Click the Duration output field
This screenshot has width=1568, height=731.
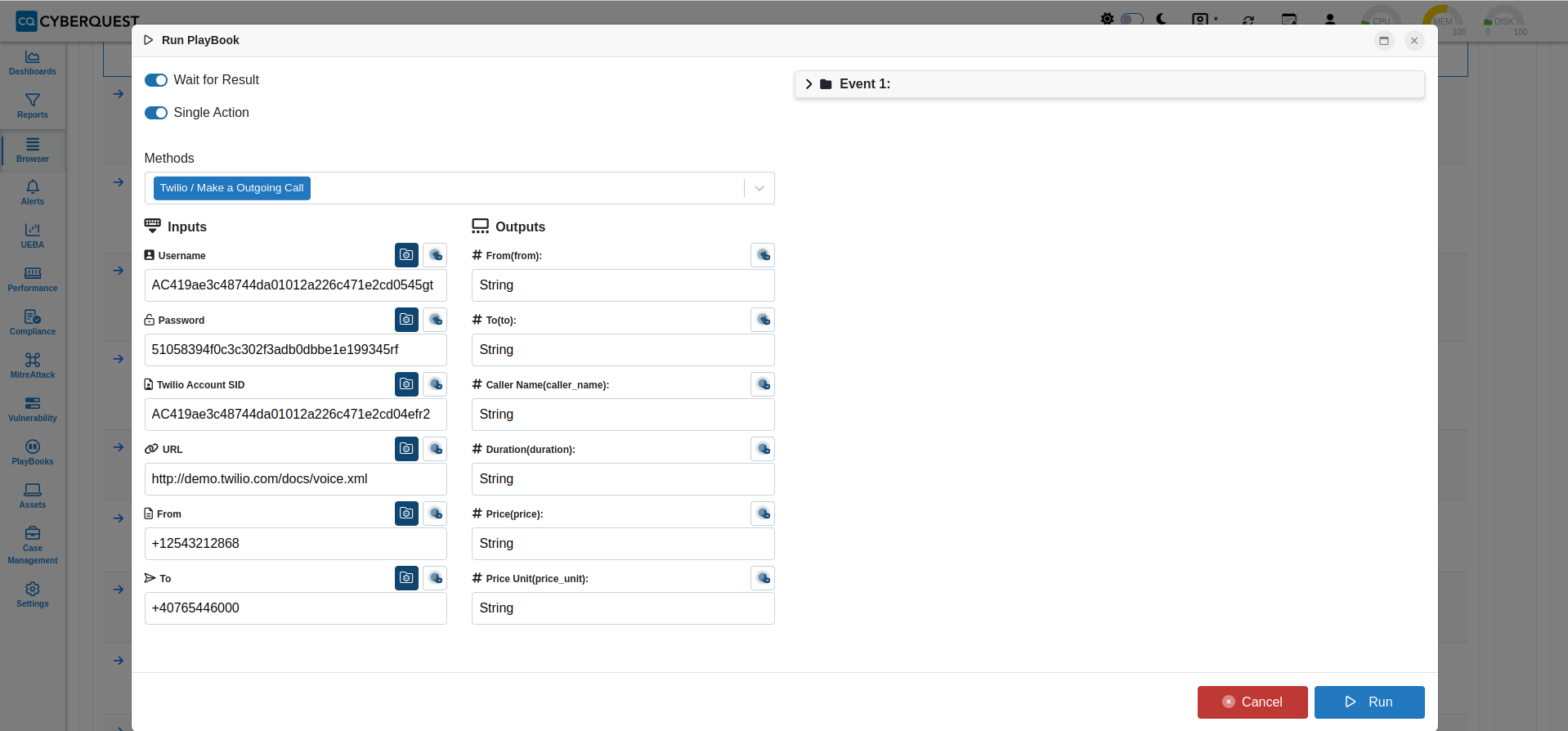click(x=623, y=479)
